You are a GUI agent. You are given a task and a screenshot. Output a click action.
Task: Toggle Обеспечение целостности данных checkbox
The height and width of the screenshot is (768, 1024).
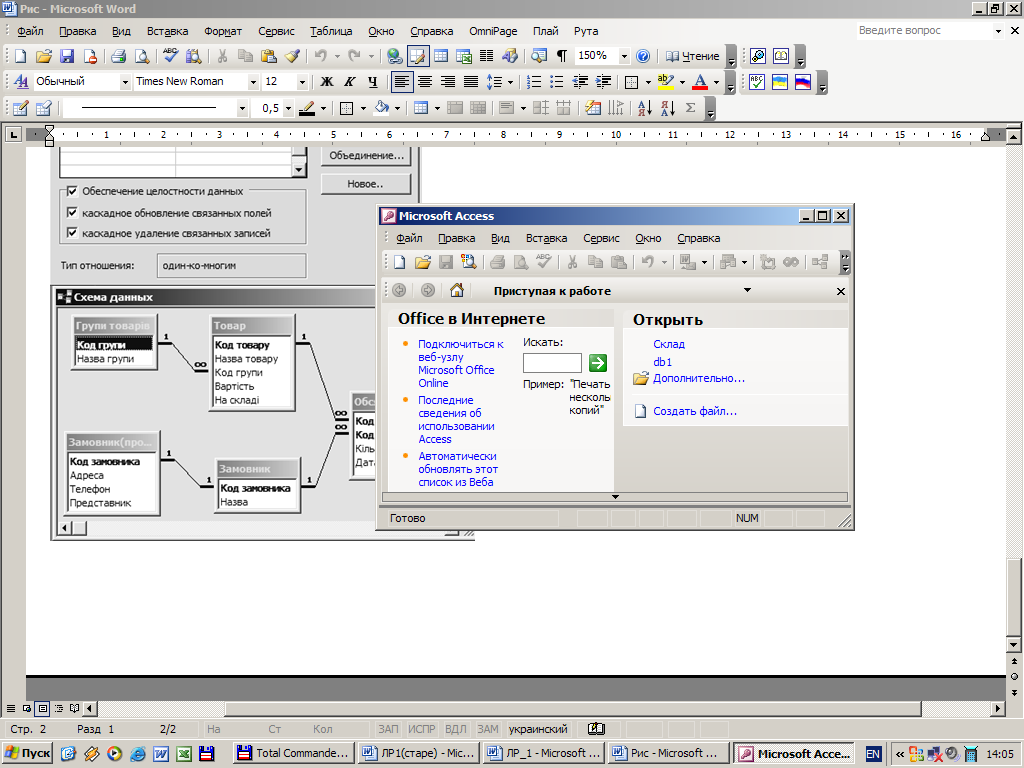tap(72, 191)
